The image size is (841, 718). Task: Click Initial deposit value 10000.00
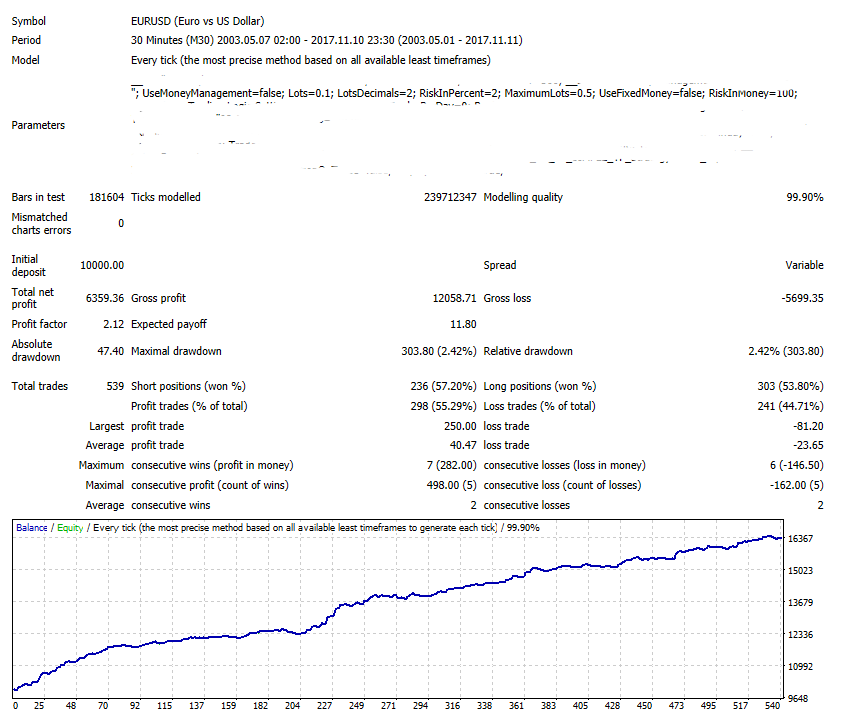102,265
